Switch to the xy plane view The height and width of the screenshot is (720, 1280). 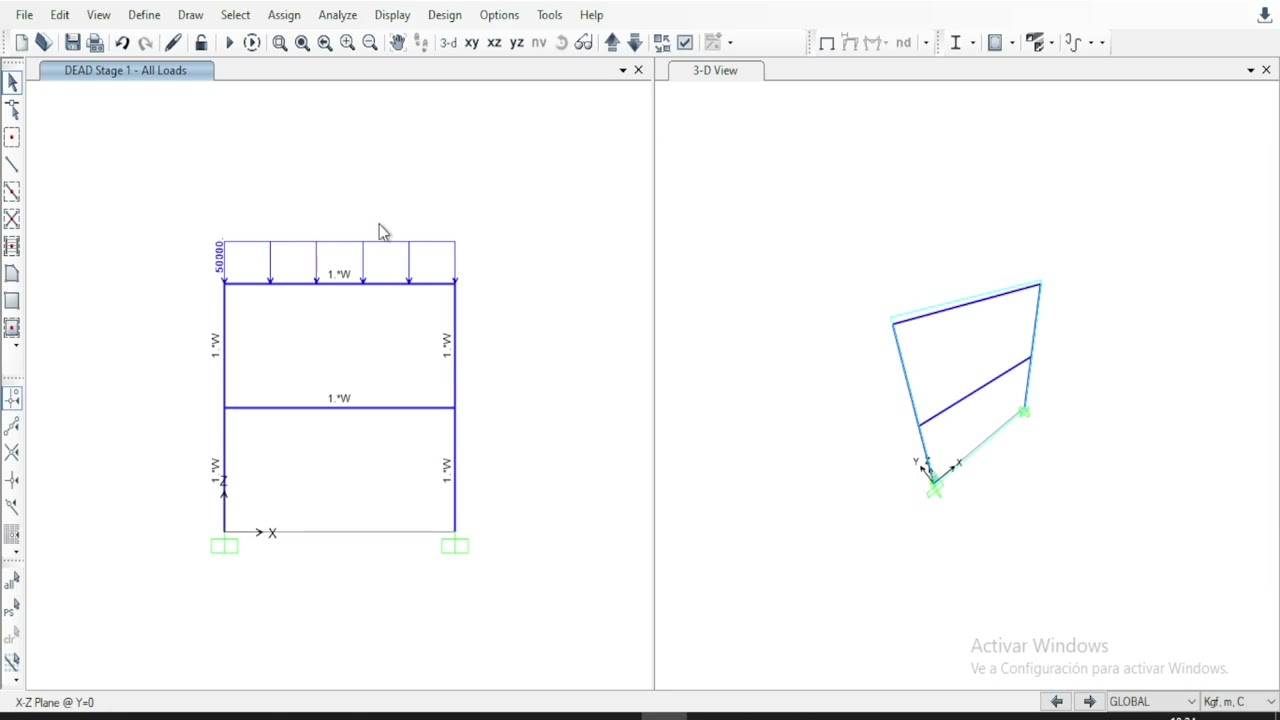[471, 42]
